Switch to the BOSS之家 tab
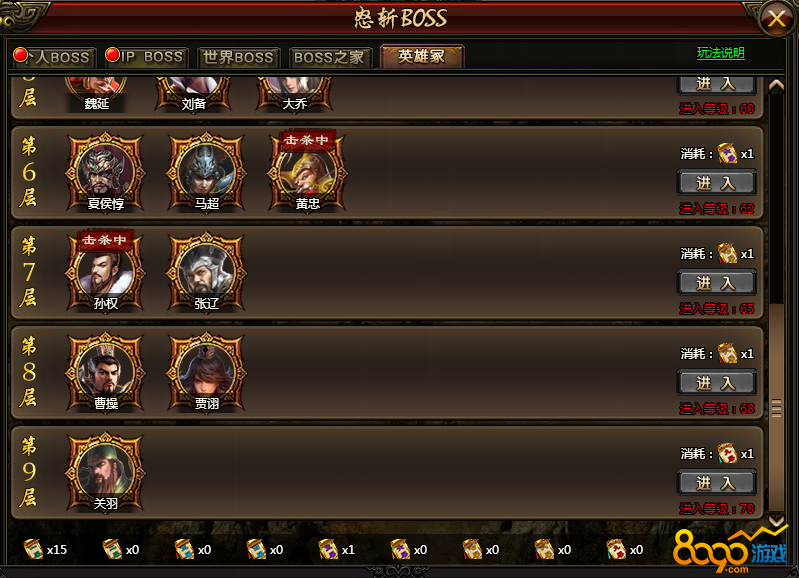This screenshot has height=578, width=799. point(330,57)
